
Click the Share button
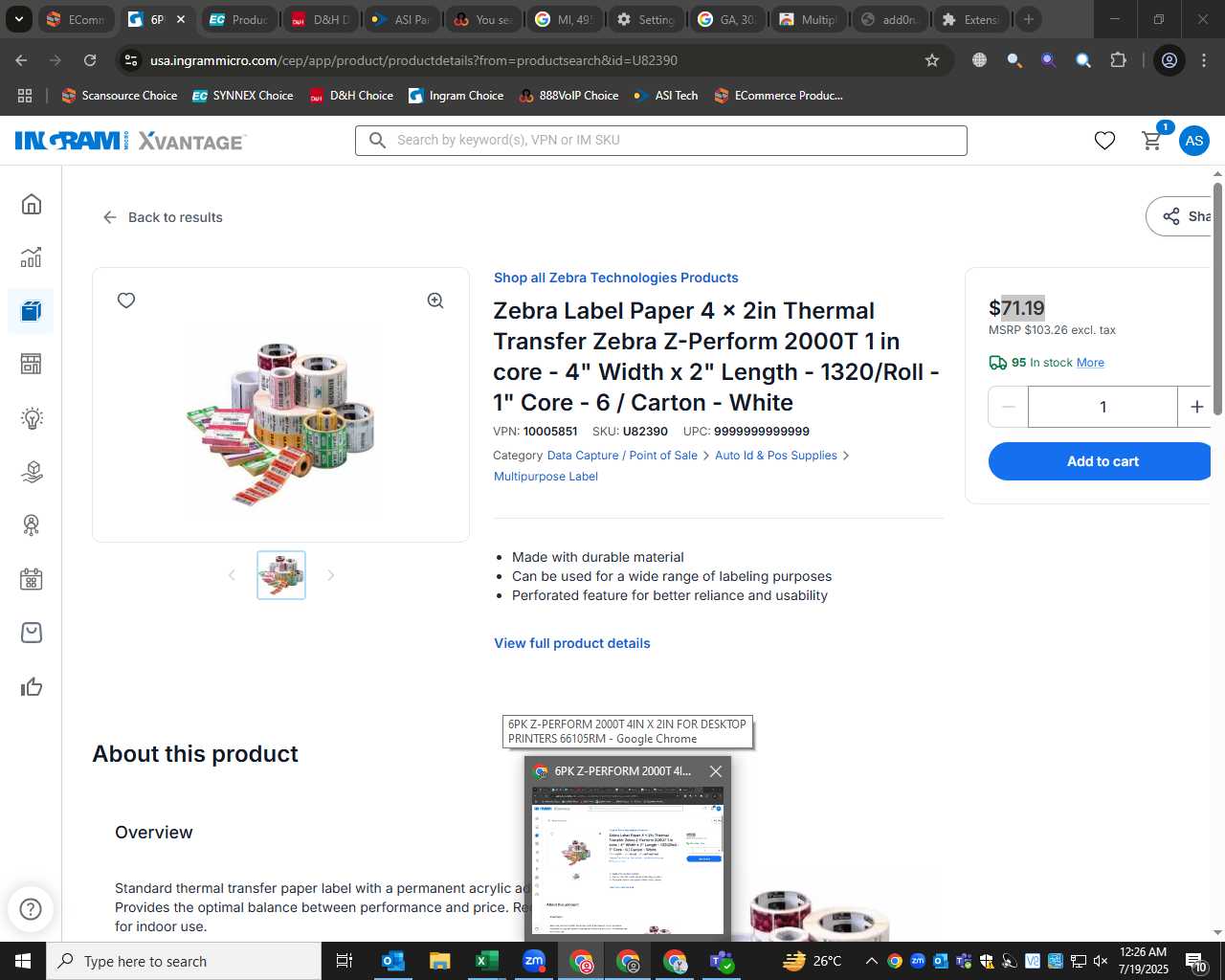[1181, 216]
